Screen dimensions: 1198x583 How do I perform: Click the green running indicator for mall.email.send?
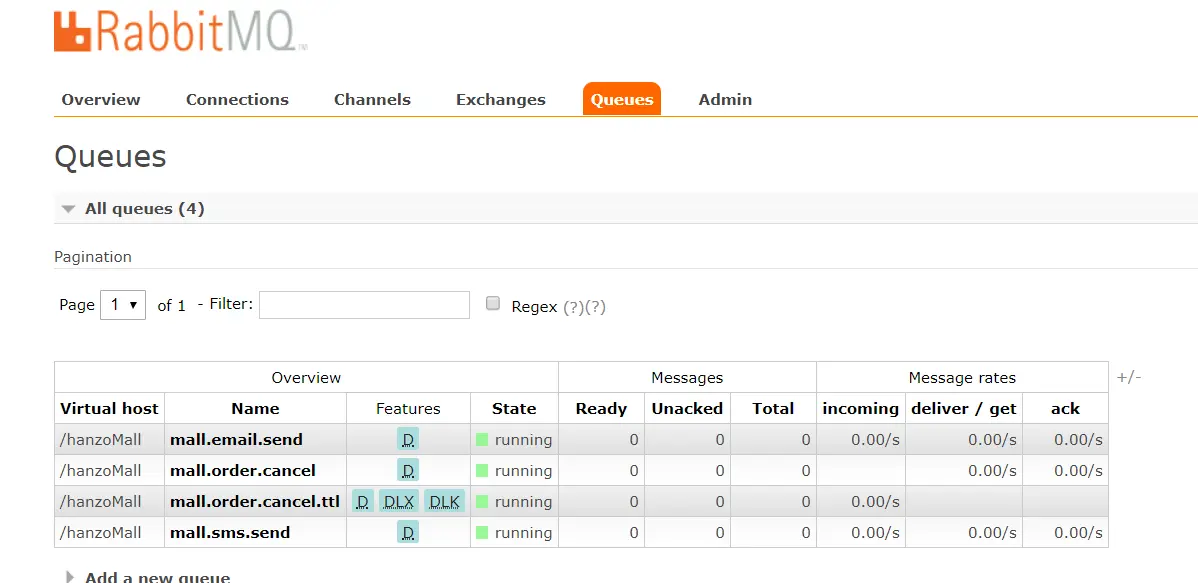[x=482, y=439]
